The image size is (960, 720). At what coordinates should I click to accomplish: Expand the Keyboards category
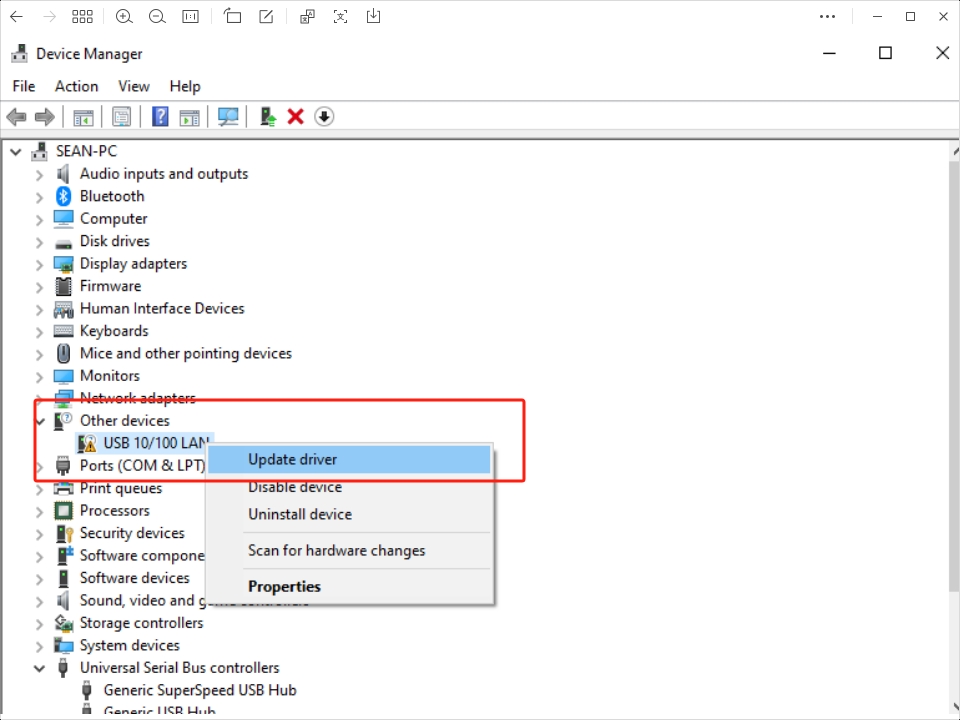coord(40,331)
